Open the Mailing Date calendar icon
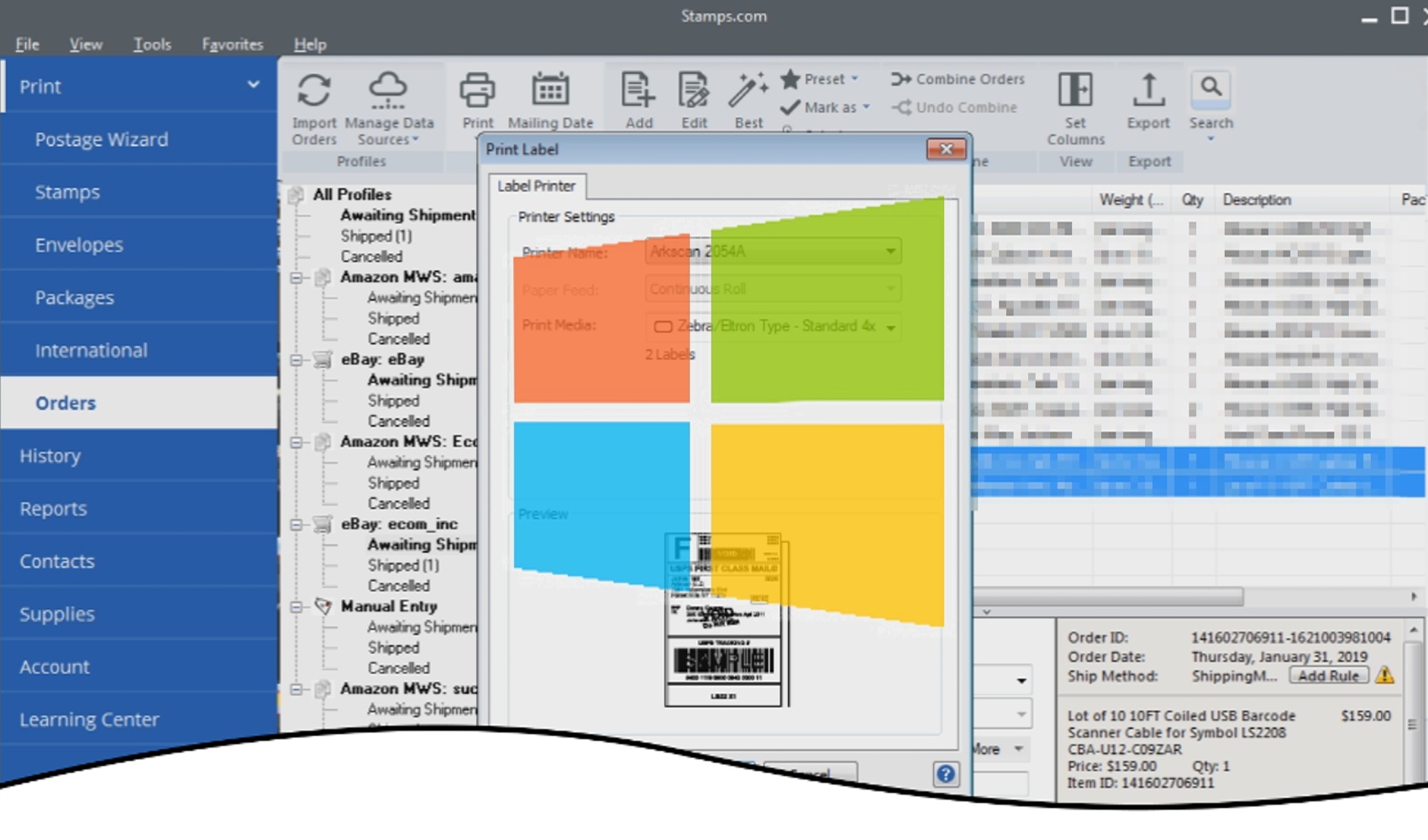The height and width of the screenshot is (840, 1428). click(550, 91)
